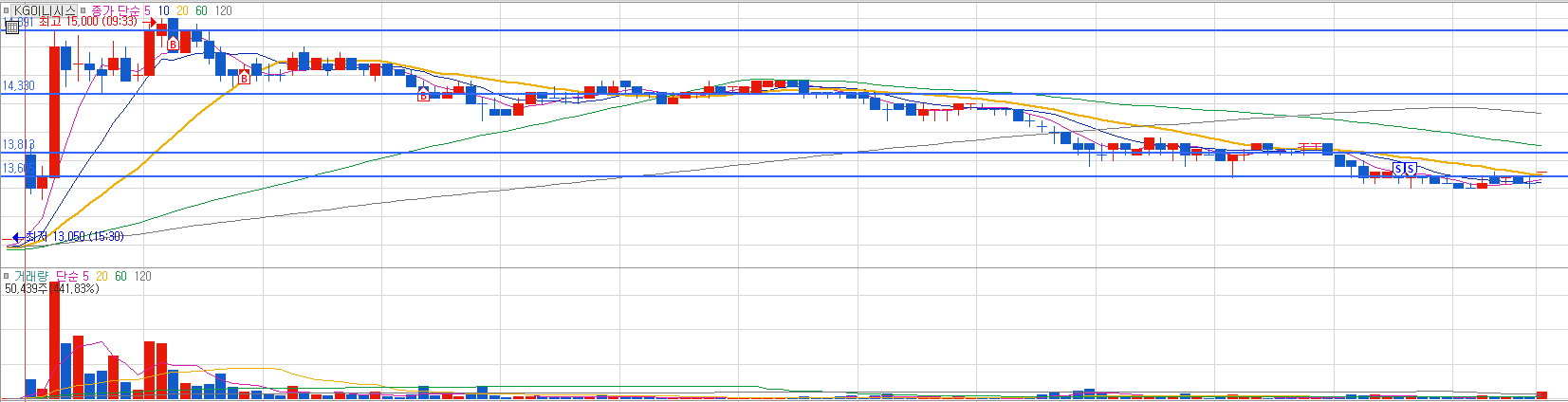Click the tallest red volume bar
Image resolution: width=1568 pixels, height=402 pixels.
(x=55, y=339)
